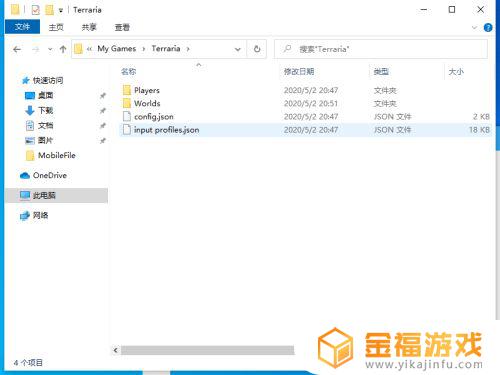Open the quick access toolbar customize dropdown
Viewport: 500px width, 375px height.
61,10
